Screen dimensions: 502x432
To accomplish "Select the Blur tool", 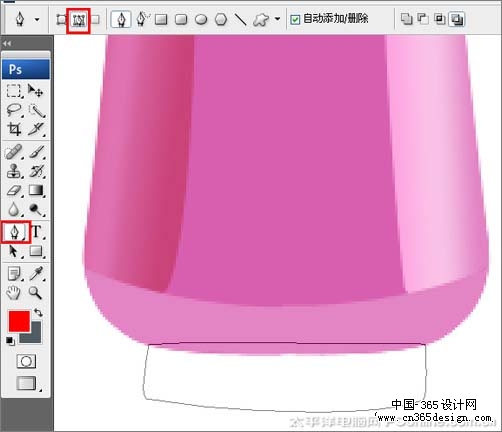I will (x=14, y=209).
